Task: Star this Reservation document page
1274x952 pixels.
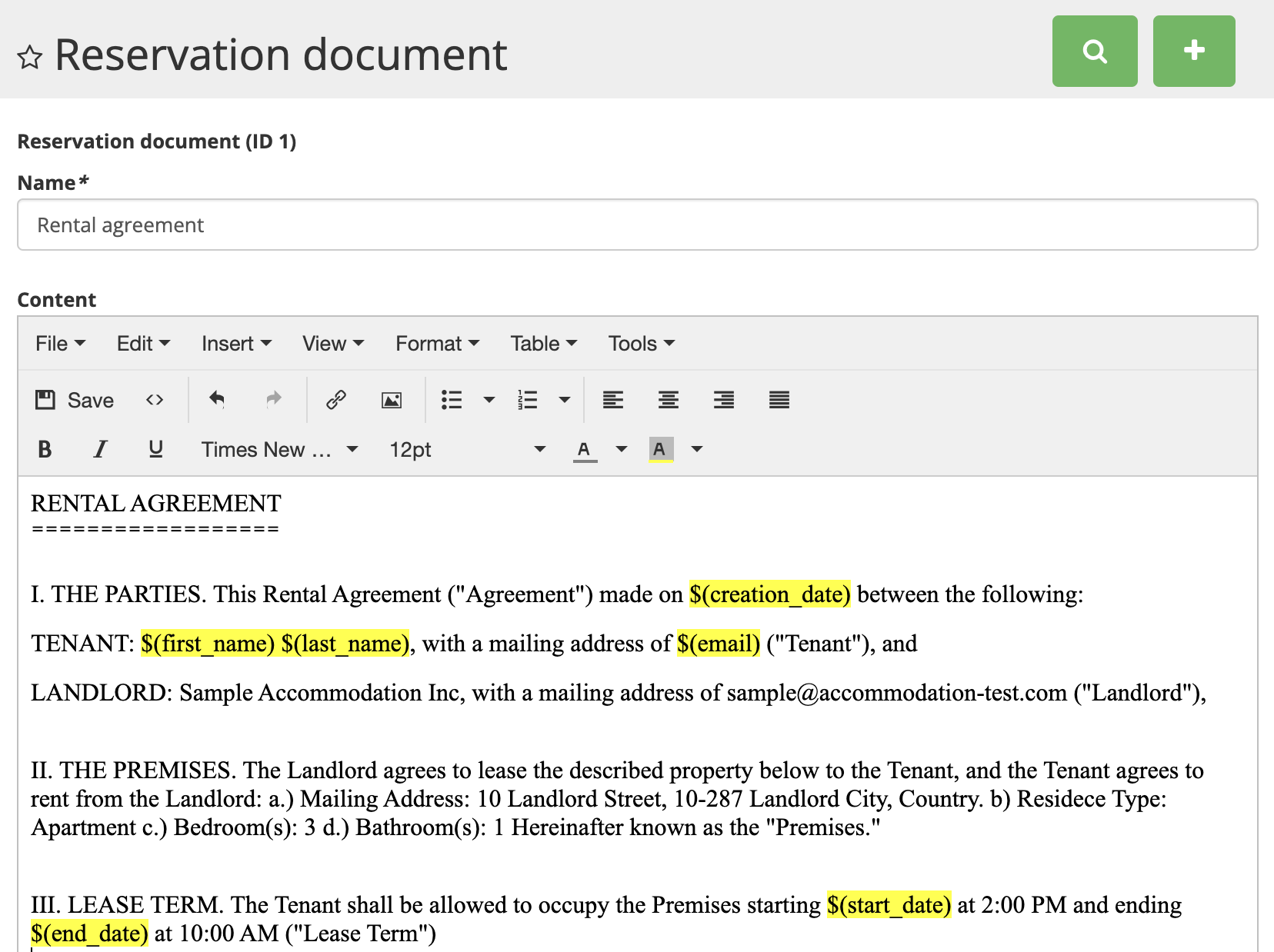Action: click(30, 57)
